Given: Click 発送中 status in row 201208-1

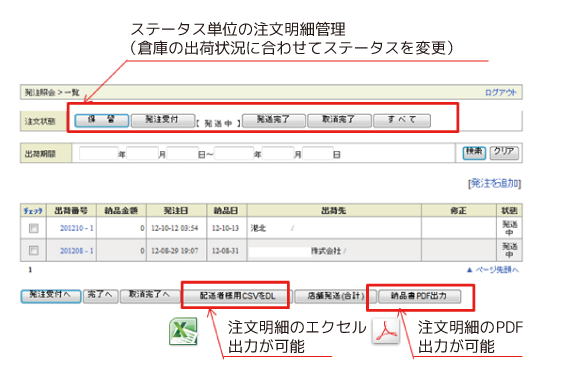Looking at the screenshot, I should [x=510, y=250].
